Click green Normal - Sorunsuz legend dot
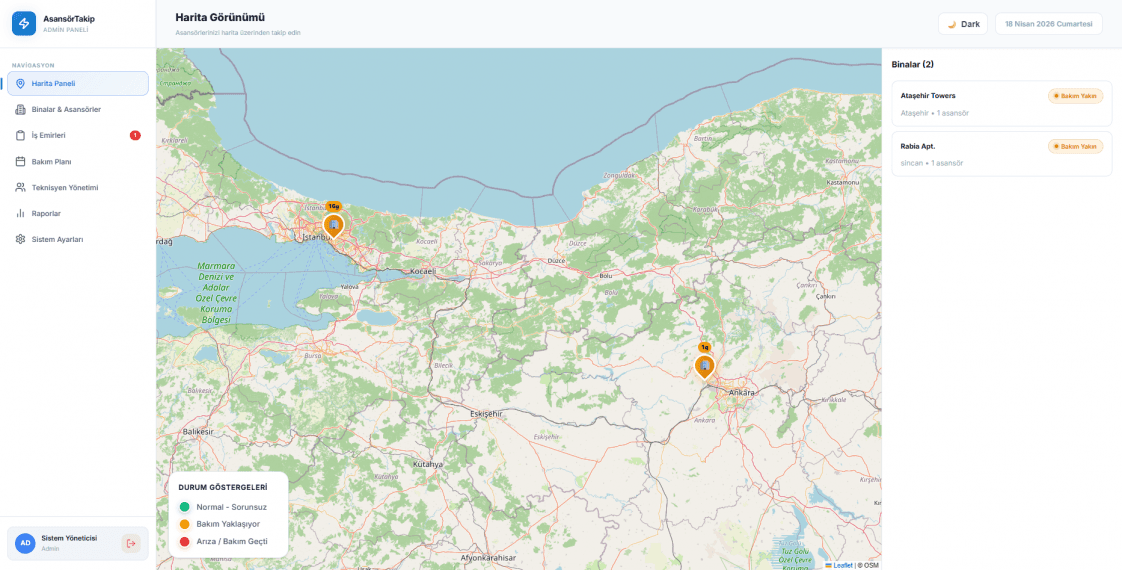Screen dimensions: 1122x570 pyautogui.click(x=185, y=507)
